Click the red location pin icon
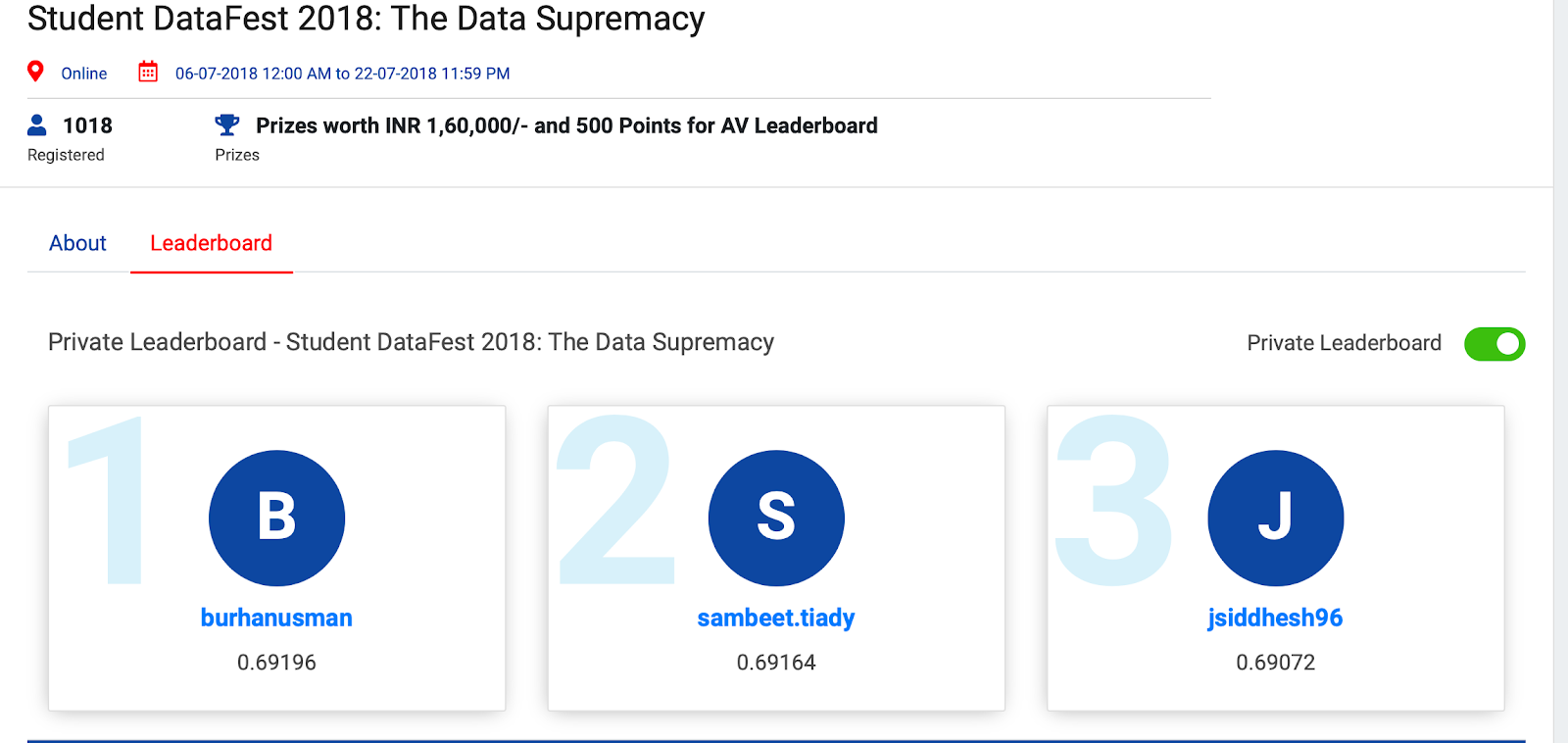This screenshot has height=743, width=1568. pyautogui.click(x=36, y=70)
